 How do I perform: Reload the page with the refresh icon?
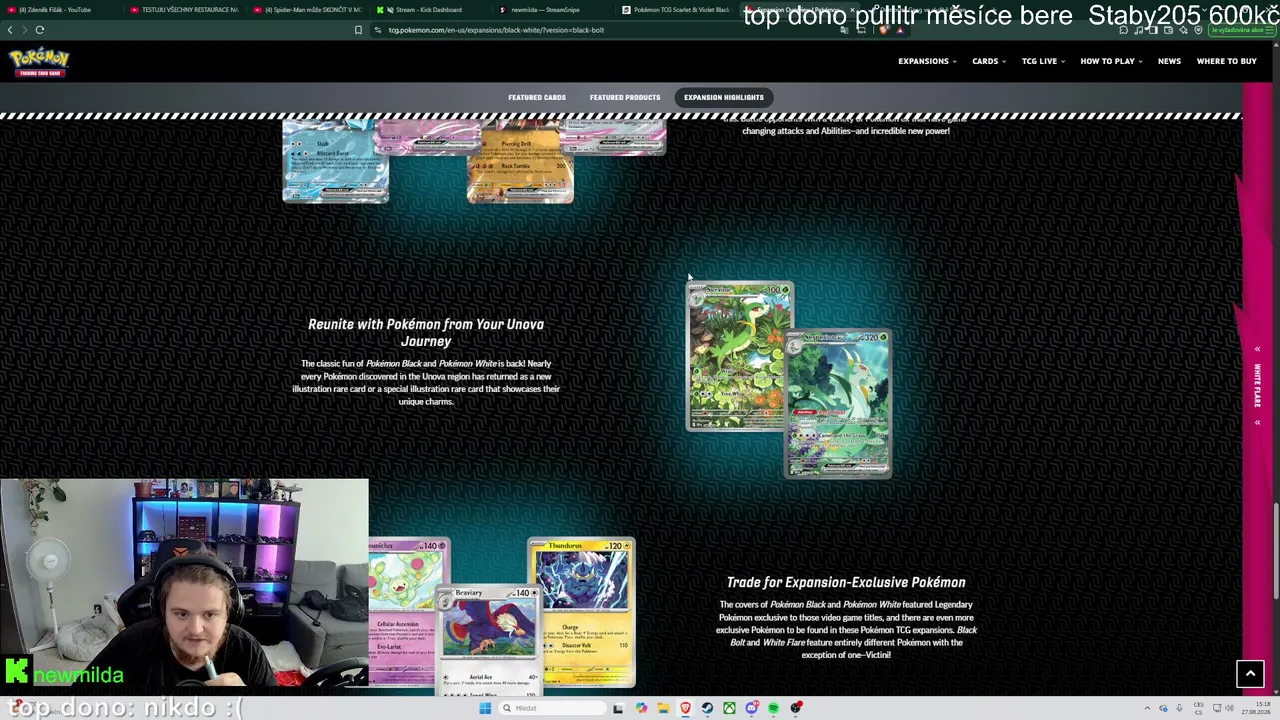pos(40,30)
